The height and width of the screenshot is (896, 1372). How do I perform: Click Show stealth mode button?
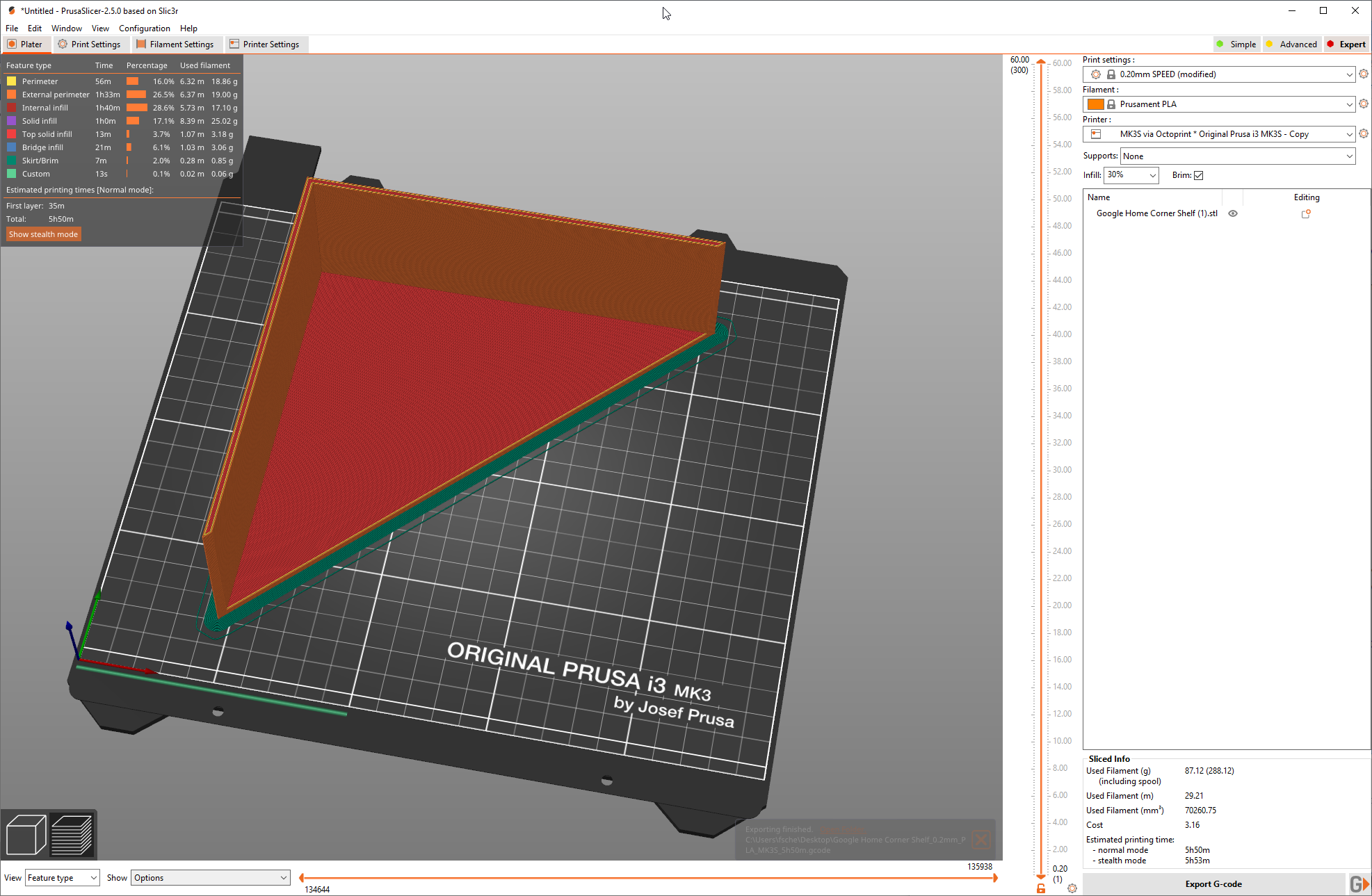pos(43,234)
